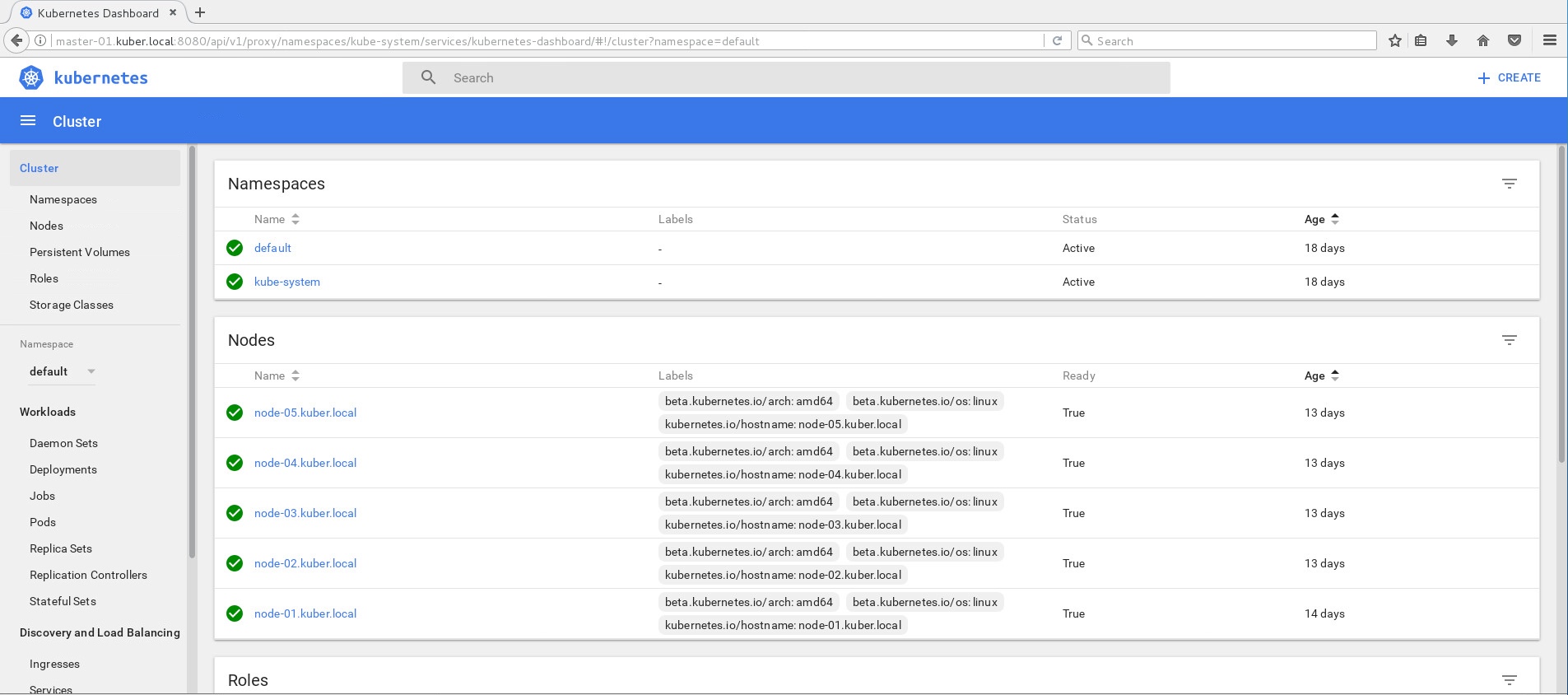Click the kubernetes brand text link
This screenshot has height=695, width=1568.
[101, 77]
